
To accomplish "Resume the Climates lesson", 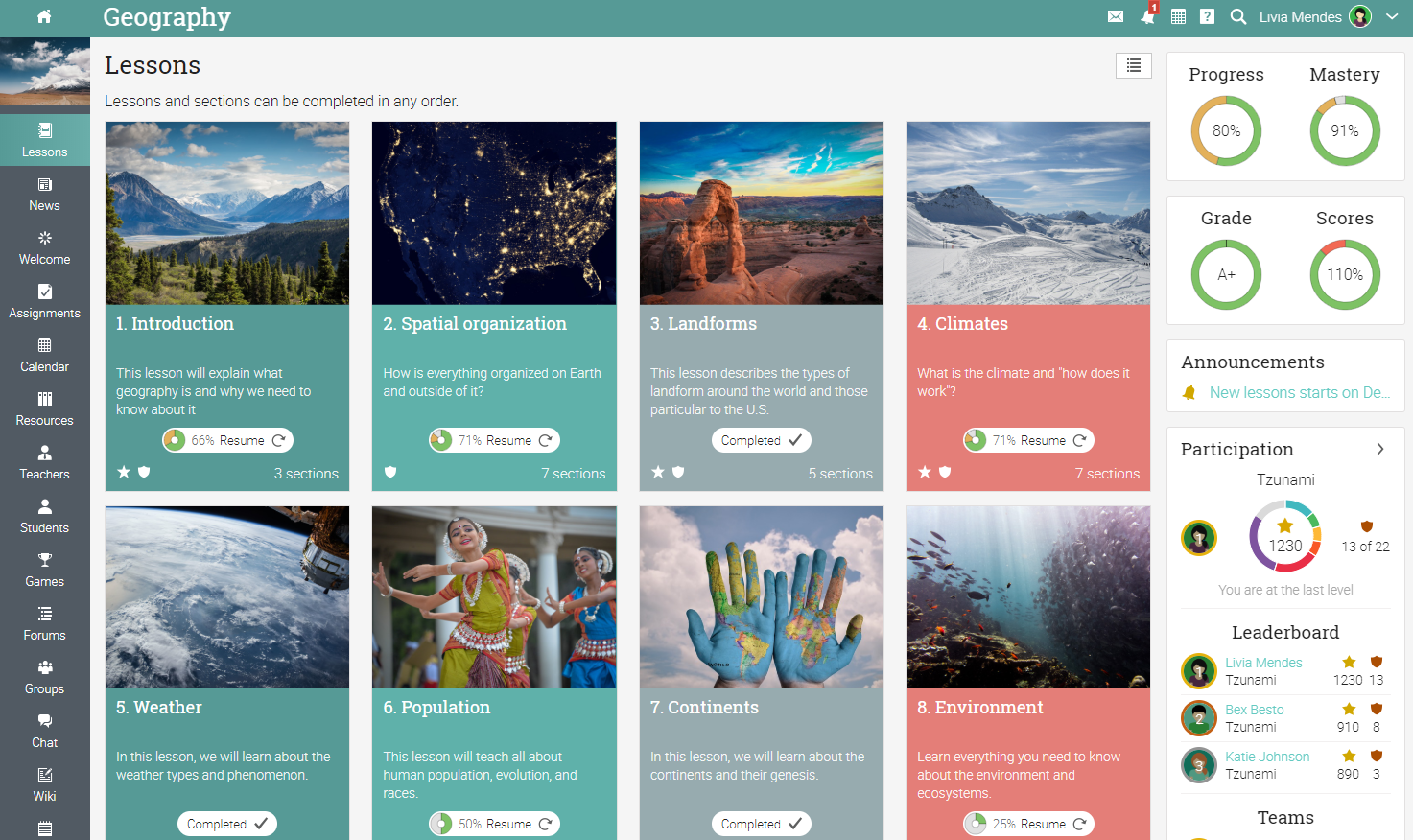I will pos(1027,439).
